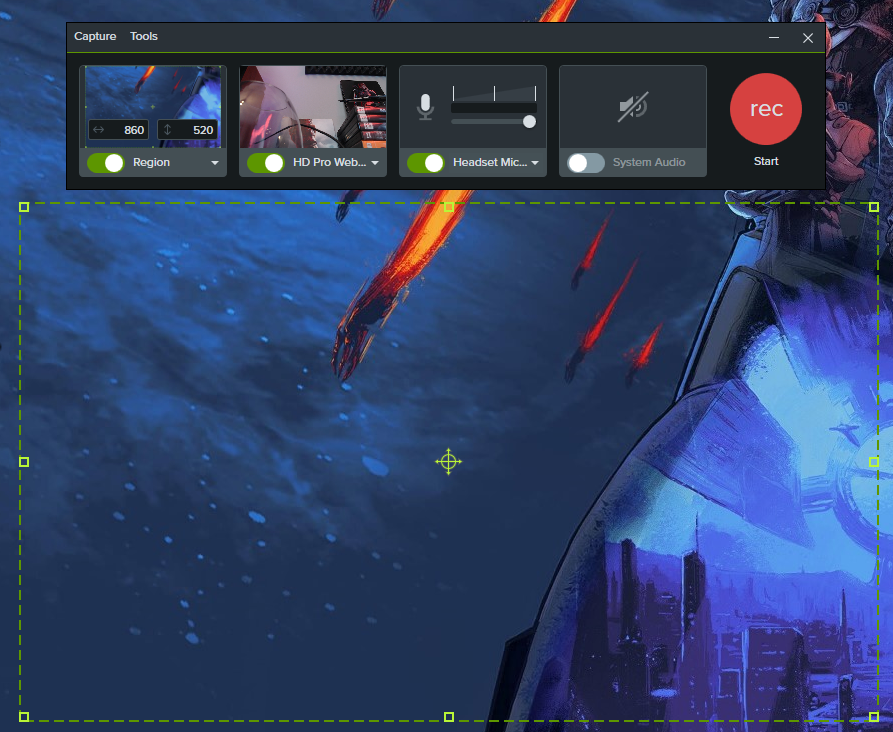Open the Headset Microphone device dropdown
The width and height of the screenshot is (893, 732).
coord(535,163)
